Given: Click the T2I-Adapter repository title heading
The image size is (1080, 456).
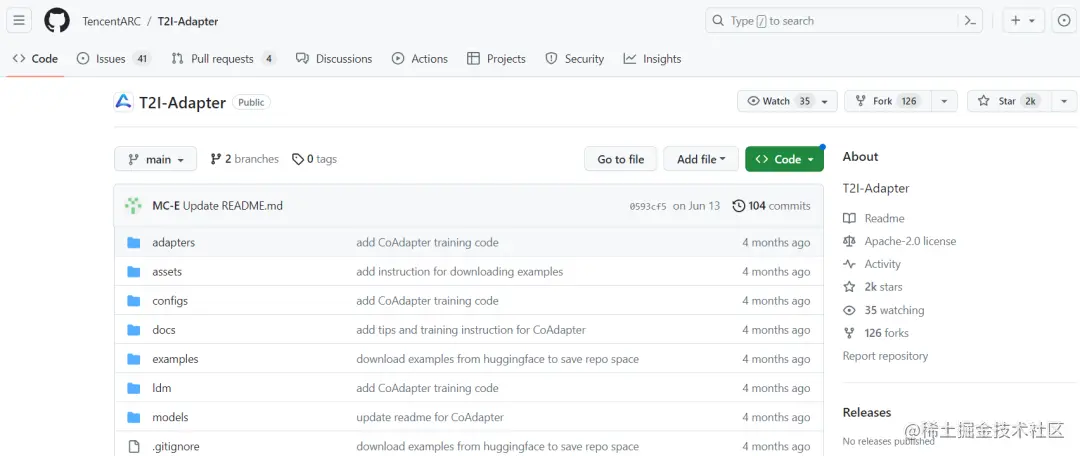Looking at the screenshot, I should 183,103.
